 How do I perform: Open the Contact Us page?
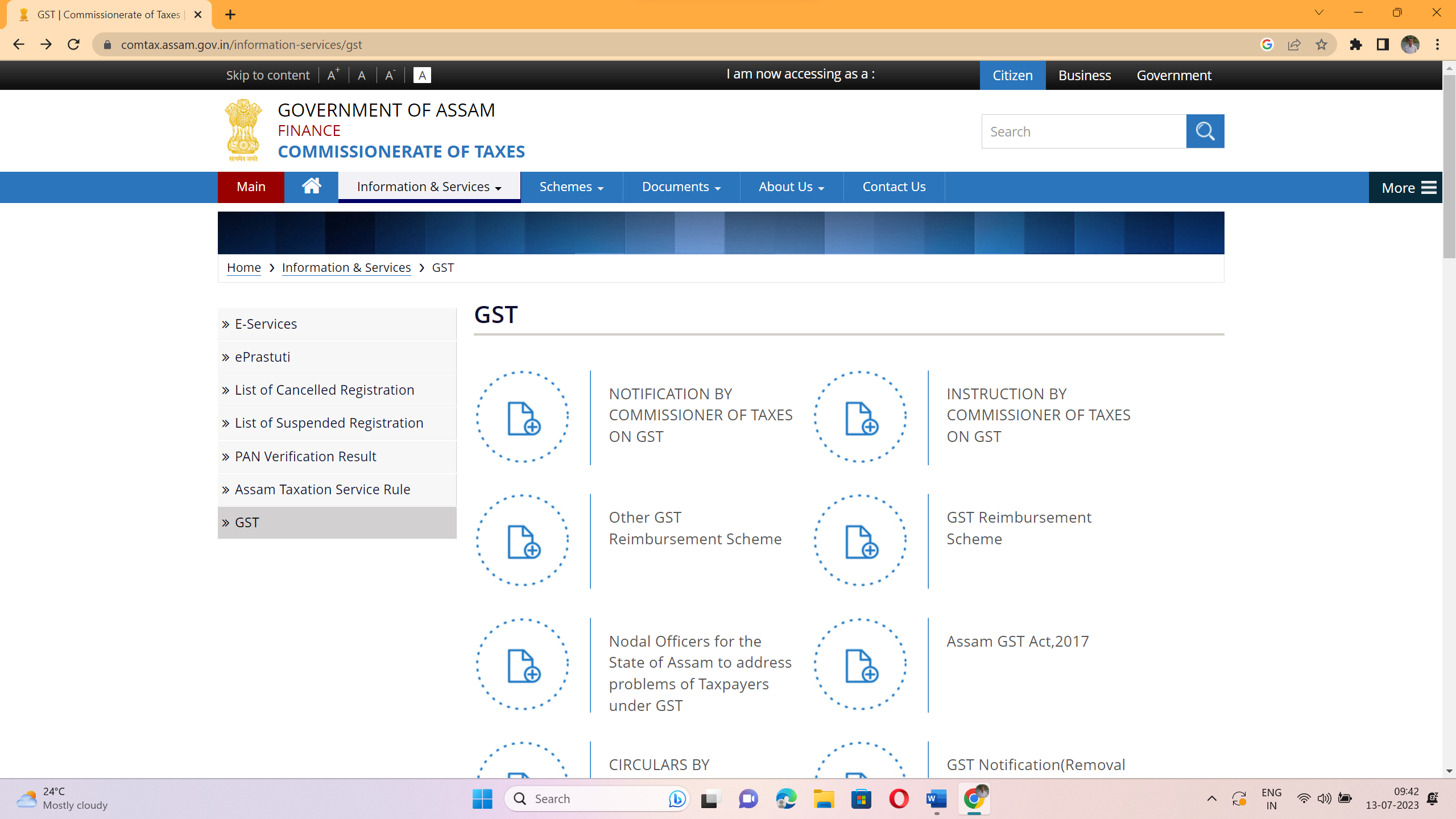[x=894, y=187]
